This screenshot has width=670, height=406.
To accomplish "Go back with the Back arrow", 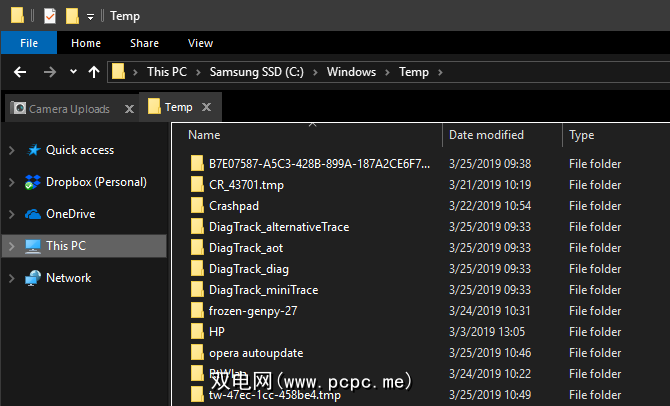I will 20,72.
